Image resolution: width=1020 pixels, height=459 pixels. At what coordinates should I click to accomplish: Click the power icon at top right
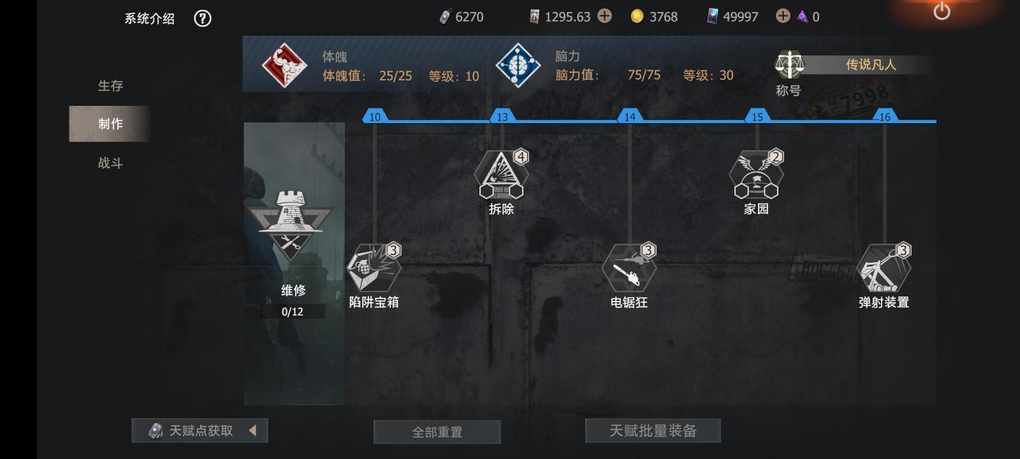pos(942,11)
